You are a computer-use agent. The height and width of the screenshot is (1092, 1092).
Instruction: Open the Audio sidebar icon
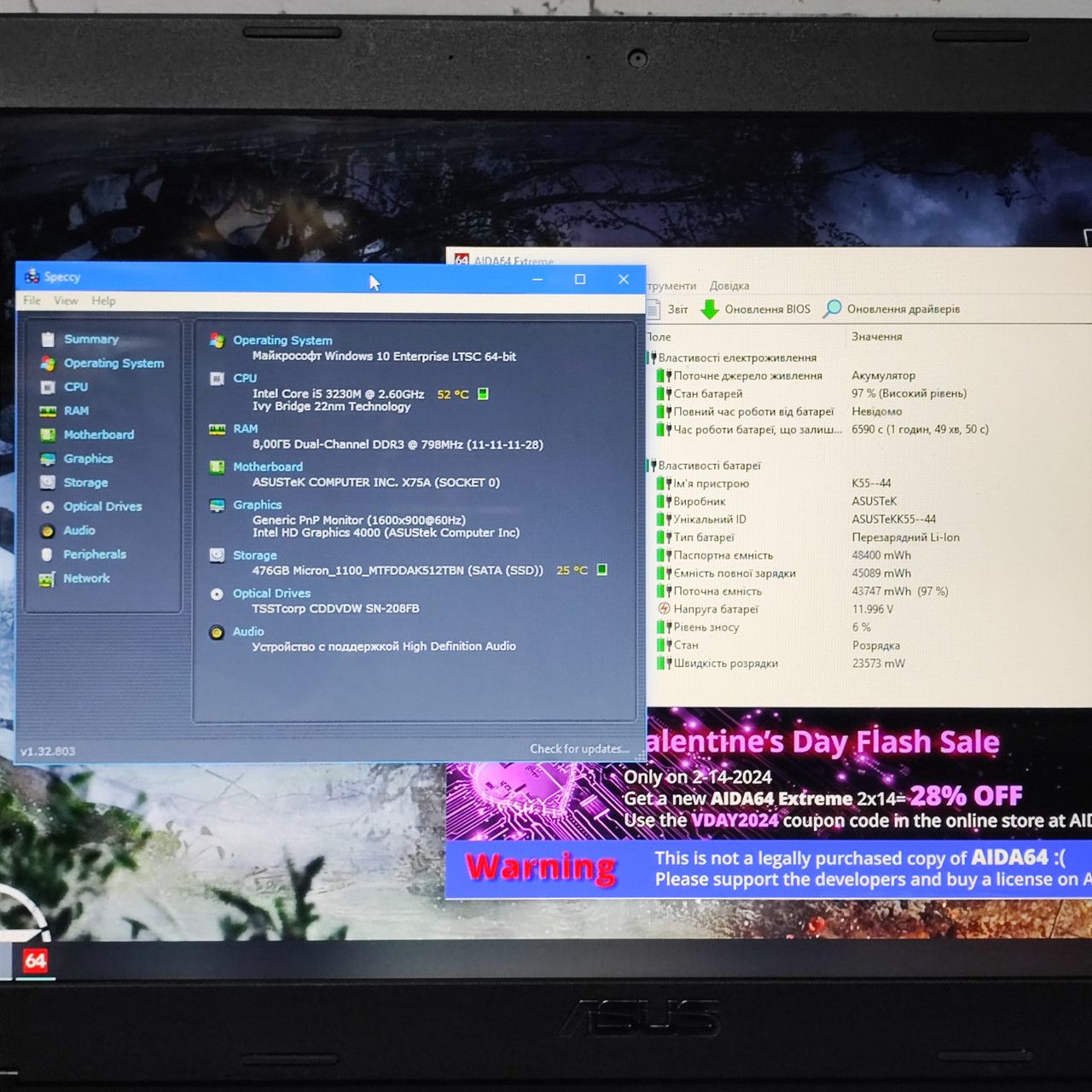click(48, 531)
